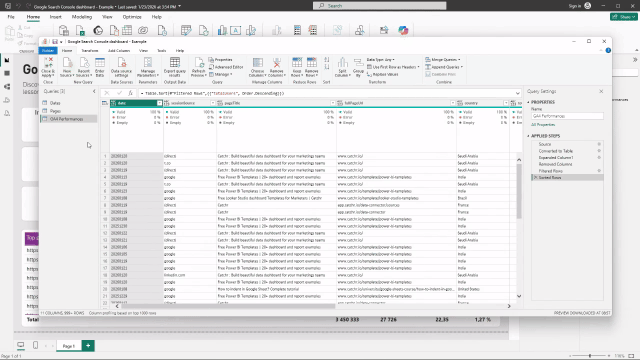Screen dimensions: 640x360
Task: Click the Name field in Query Settings
Action: (x=567, y=116)
